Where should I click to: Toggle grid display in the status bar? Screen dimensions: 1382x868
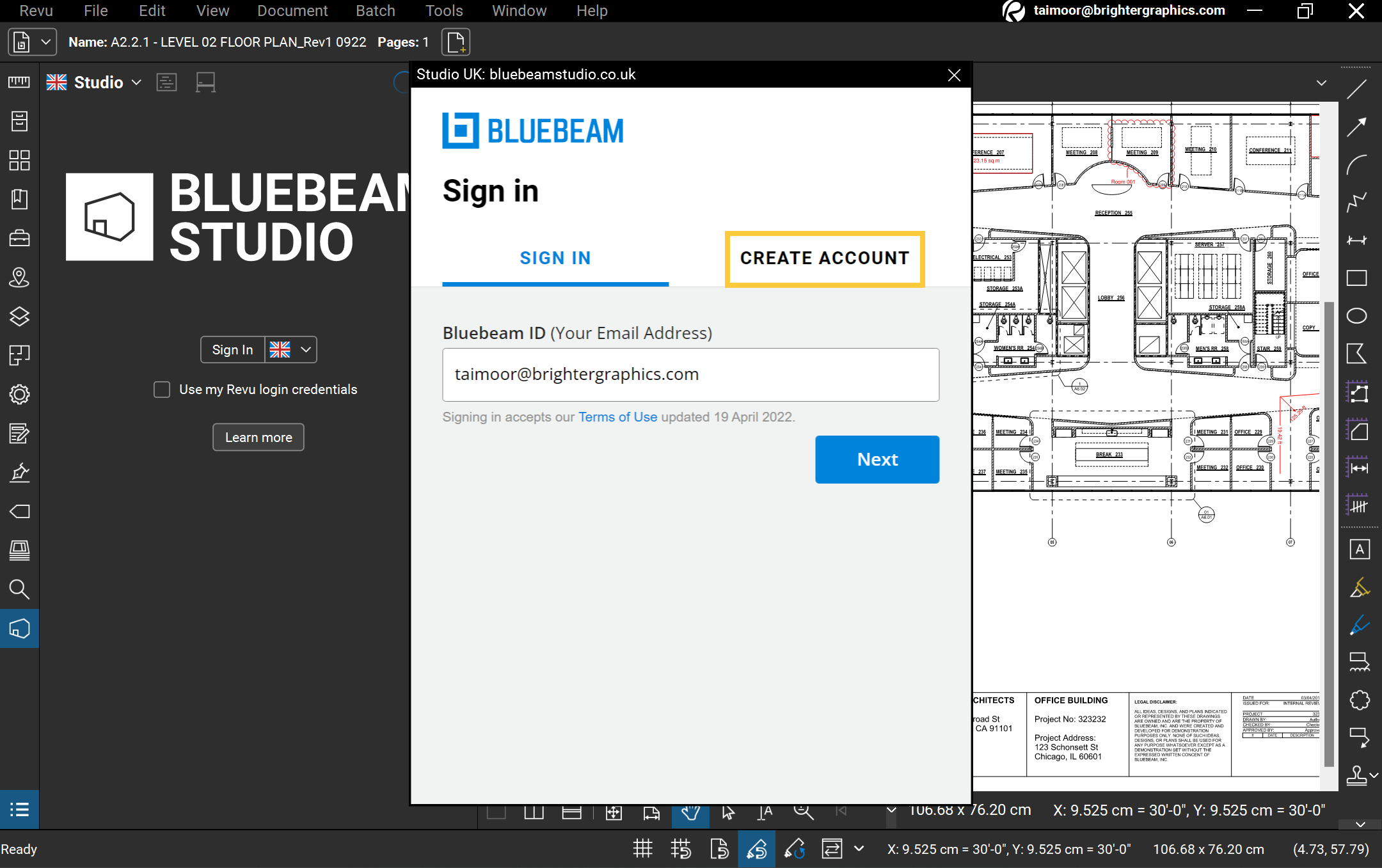coord(643,849)
